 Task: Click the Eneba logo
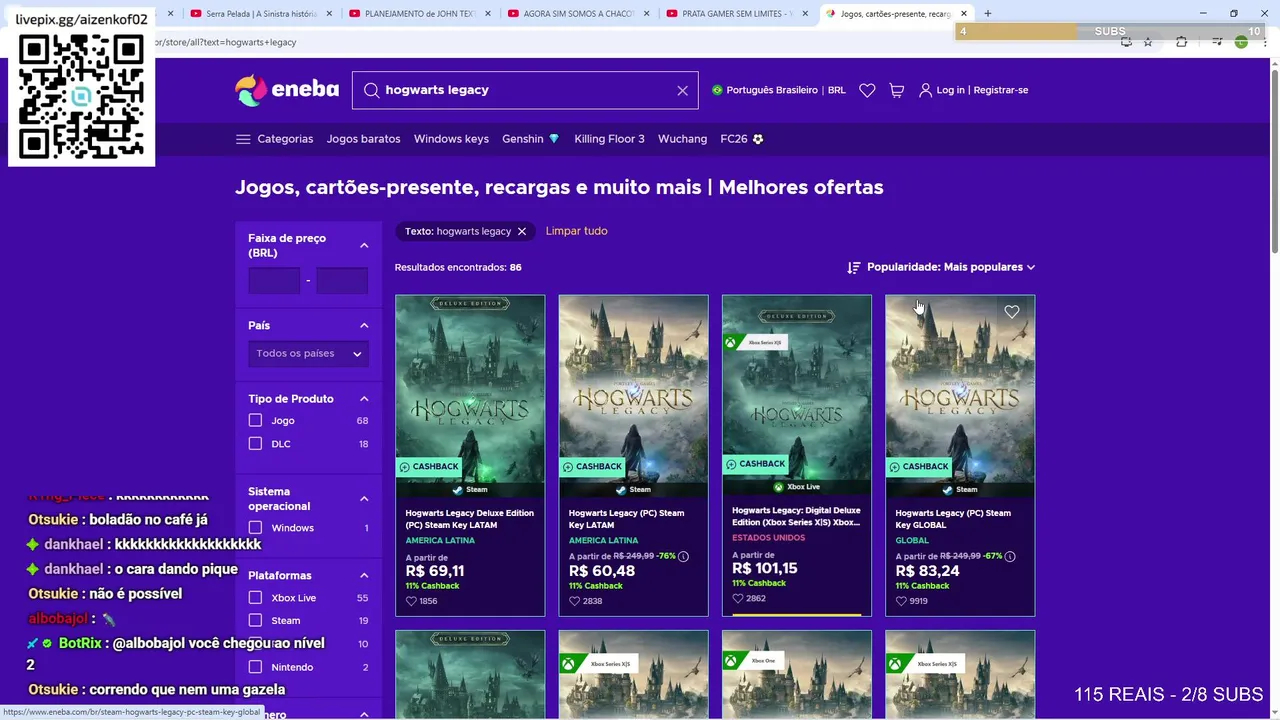click(287, 90)
